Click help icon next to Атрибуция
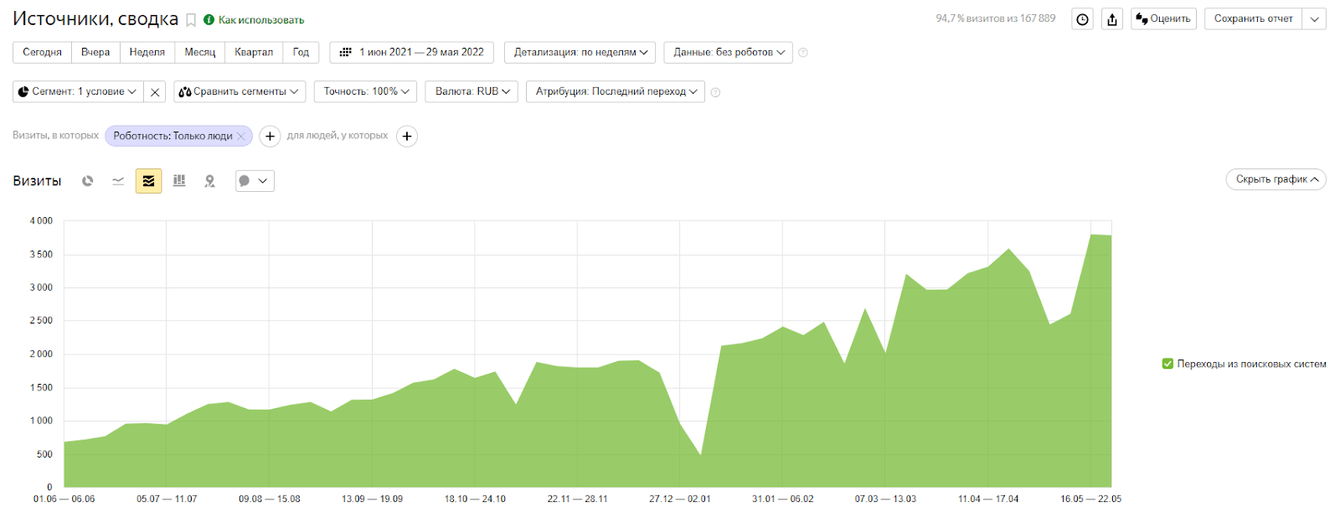Image resolution: width=1340 pixels, height=528 pixels. (x=715, y=92)
